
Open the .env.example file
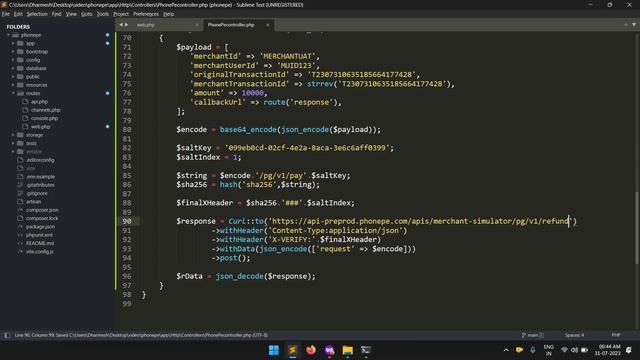(40, 177)
